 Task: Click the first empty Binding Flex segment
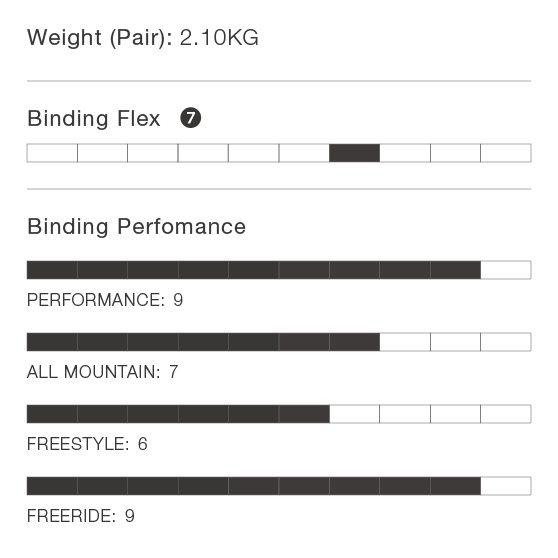52,153
